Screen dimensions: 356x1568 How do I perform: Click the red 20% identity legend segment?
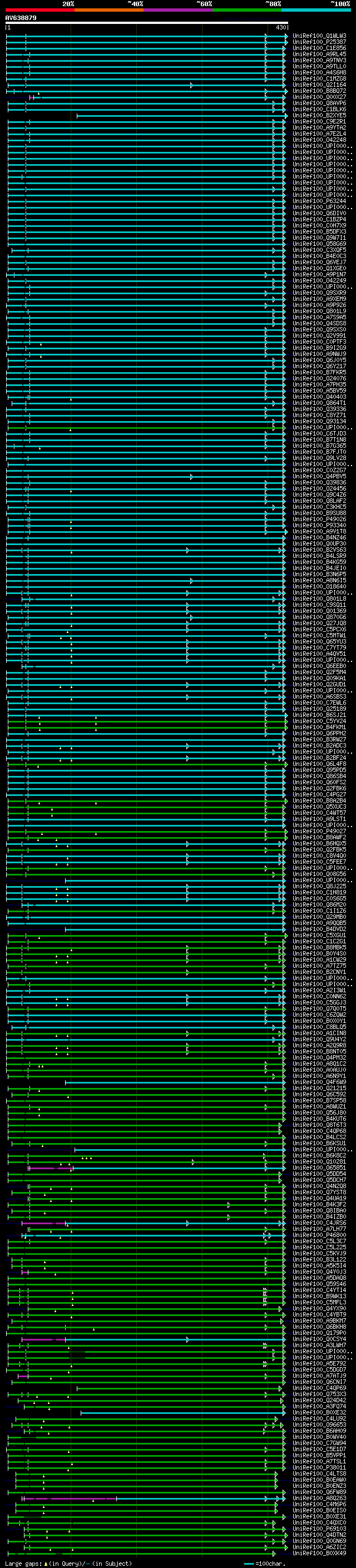(39, 10)
